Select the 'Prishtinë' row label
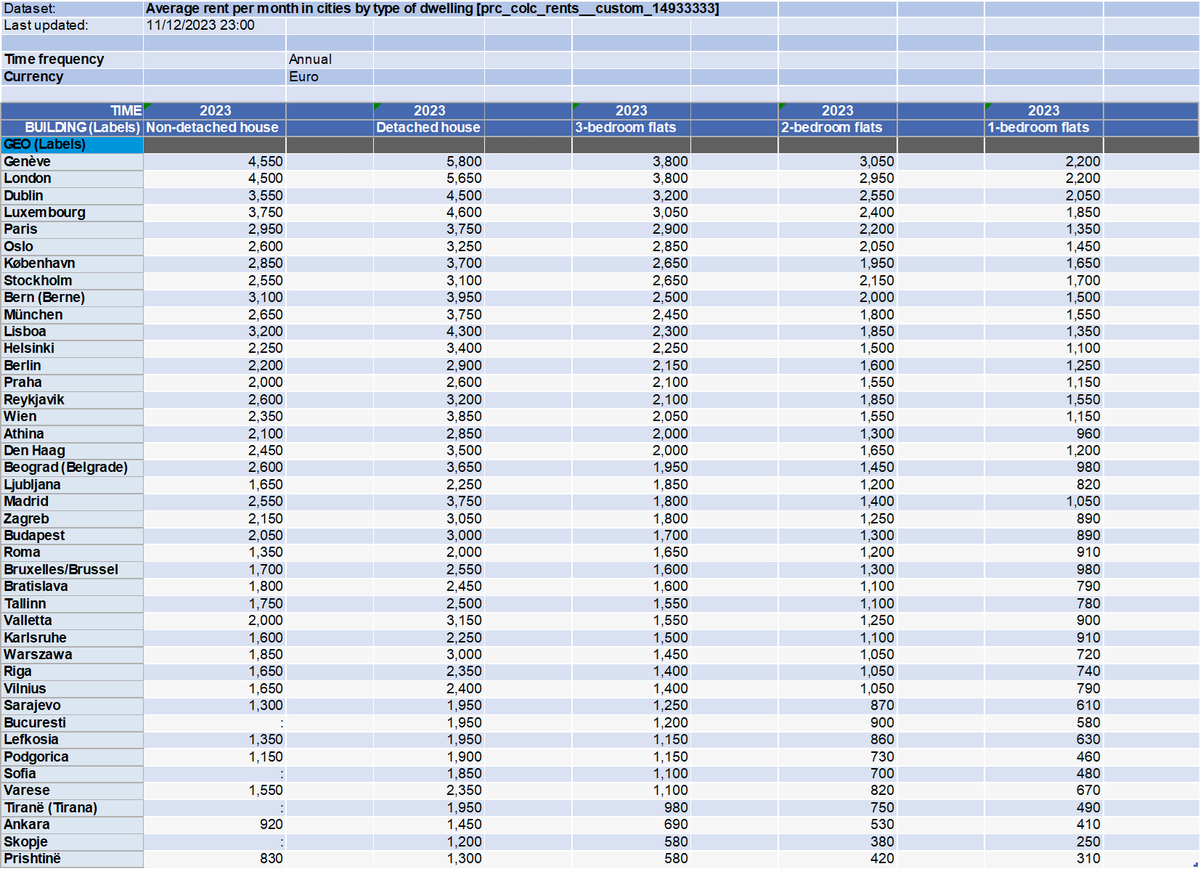Screen dimensions: 1200x869 [x=72, y=858]
